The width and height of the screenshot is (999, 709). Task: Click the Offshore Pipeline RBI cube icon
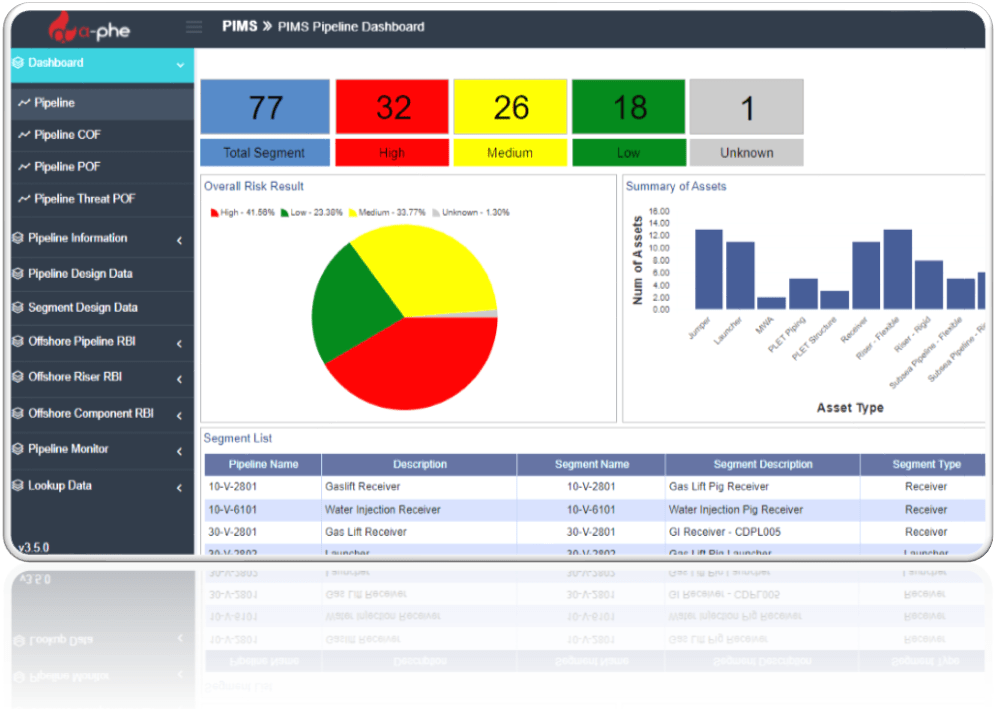pyautogui.click(x=18, y=341)
